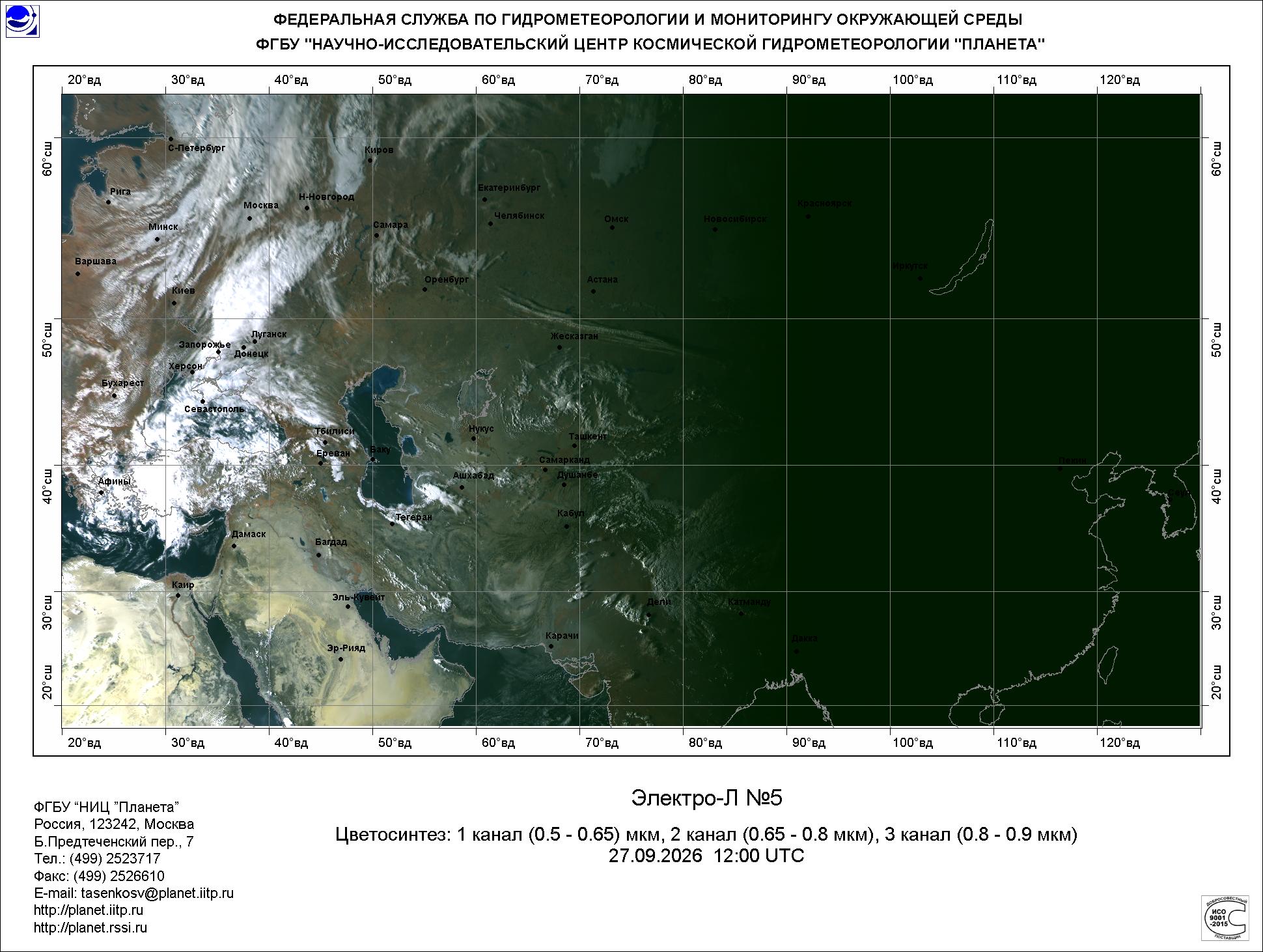This screenshot has height=952, width=1263.
Task: Select the Дели city marker
Action: point(648,615)
